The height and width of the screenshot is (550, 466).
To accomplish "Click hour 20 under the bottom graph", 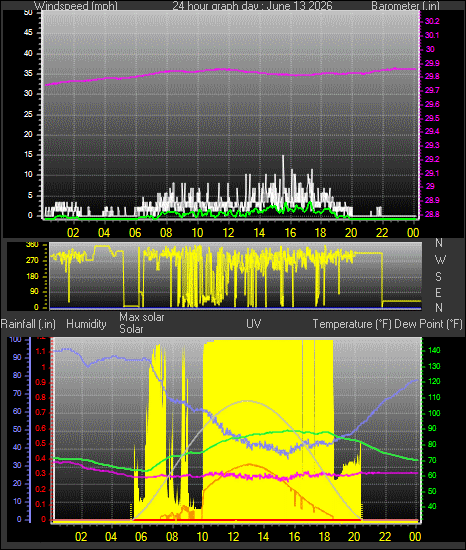I will click(354, 537).
